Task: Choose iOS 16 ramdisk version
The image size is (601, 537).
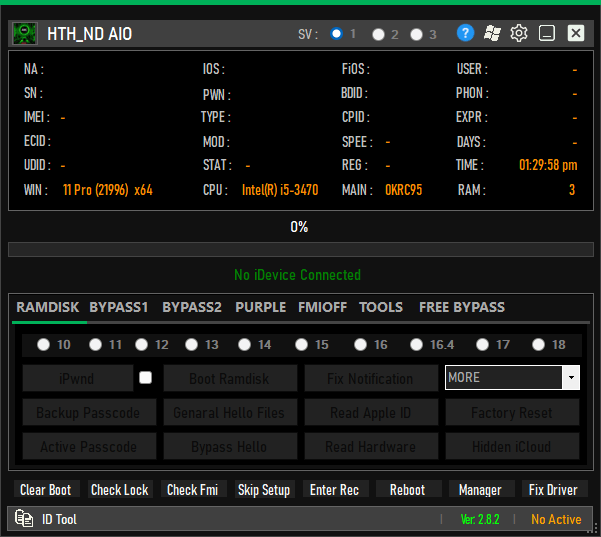Action: (360, 345)
